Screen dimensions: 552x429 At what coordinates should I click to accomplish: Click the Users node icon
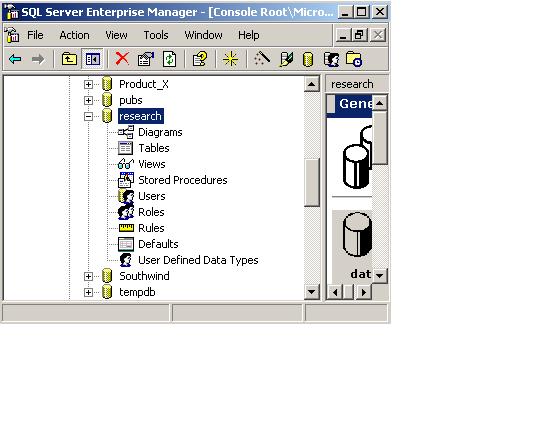point(126,196)
